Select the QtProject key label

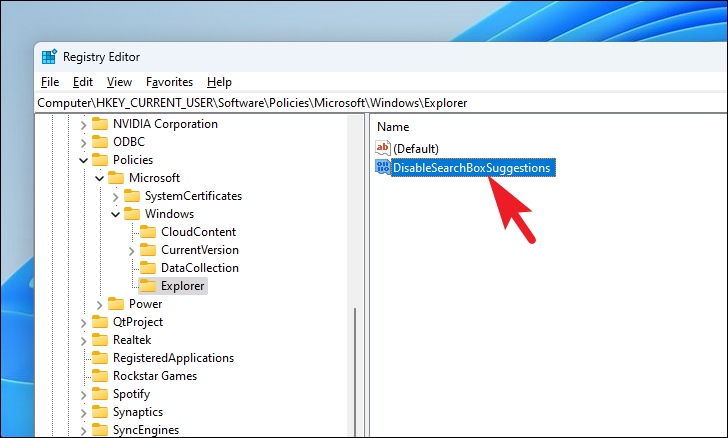pyautogui.click(x=138, y=322)
